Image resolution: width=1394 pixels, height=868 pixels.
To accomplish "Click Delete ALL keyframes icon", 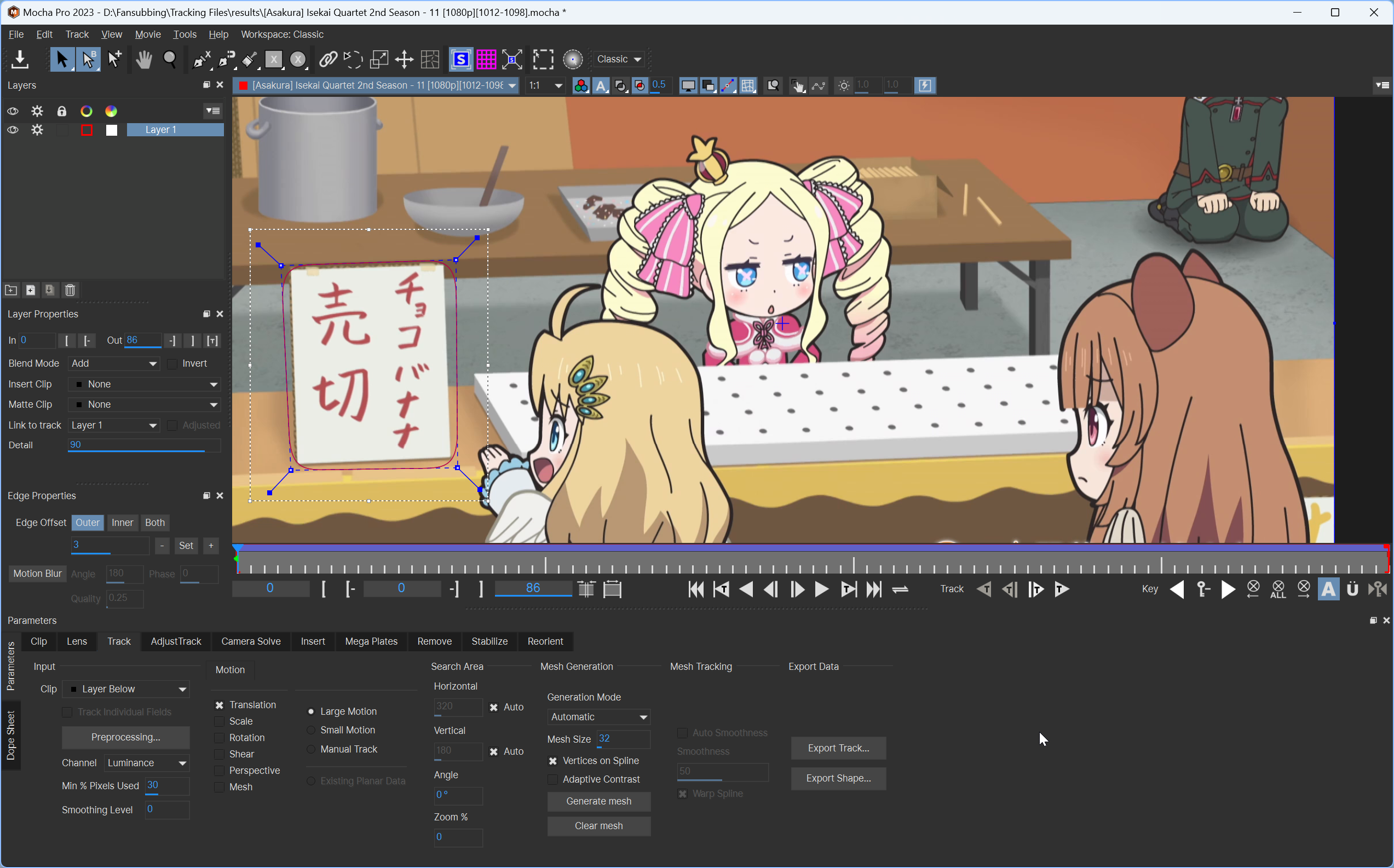I will (1278, 589).
